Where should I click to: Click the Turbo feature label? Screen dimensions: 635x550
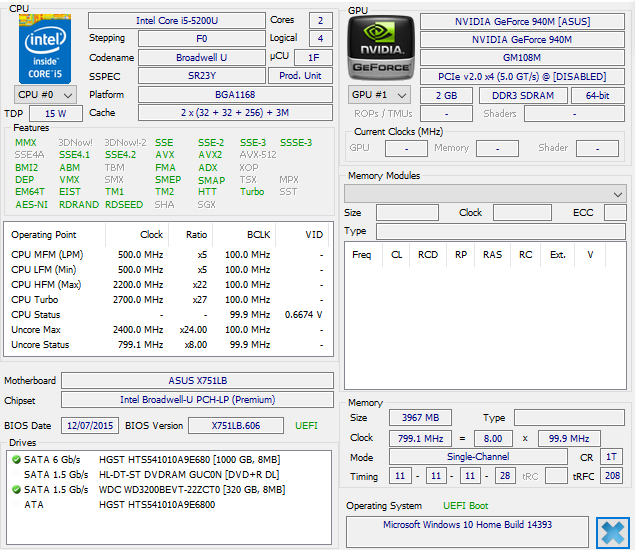(252, 192)
